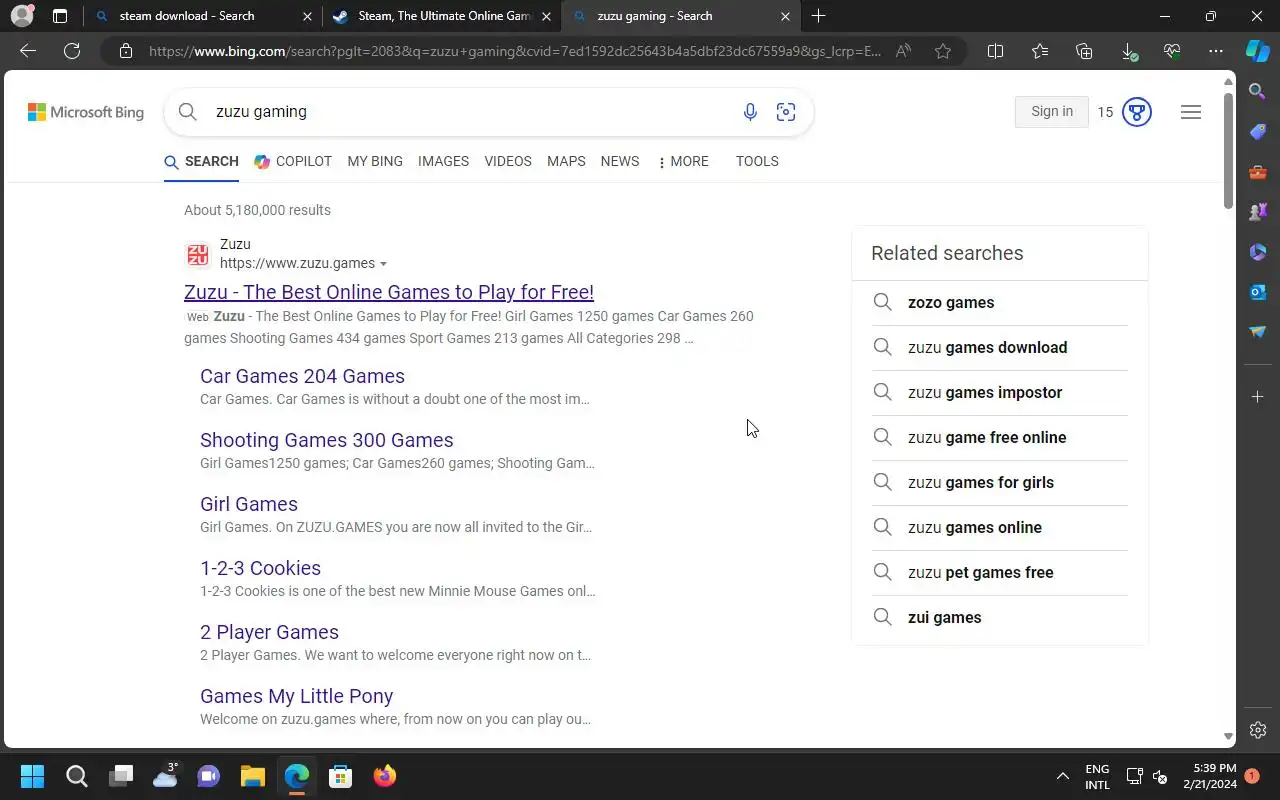This screenshot has width=1280, height=800.
Task: Open Games My Little Pony link
Action: pyautogui.click(x=296, y=696)
